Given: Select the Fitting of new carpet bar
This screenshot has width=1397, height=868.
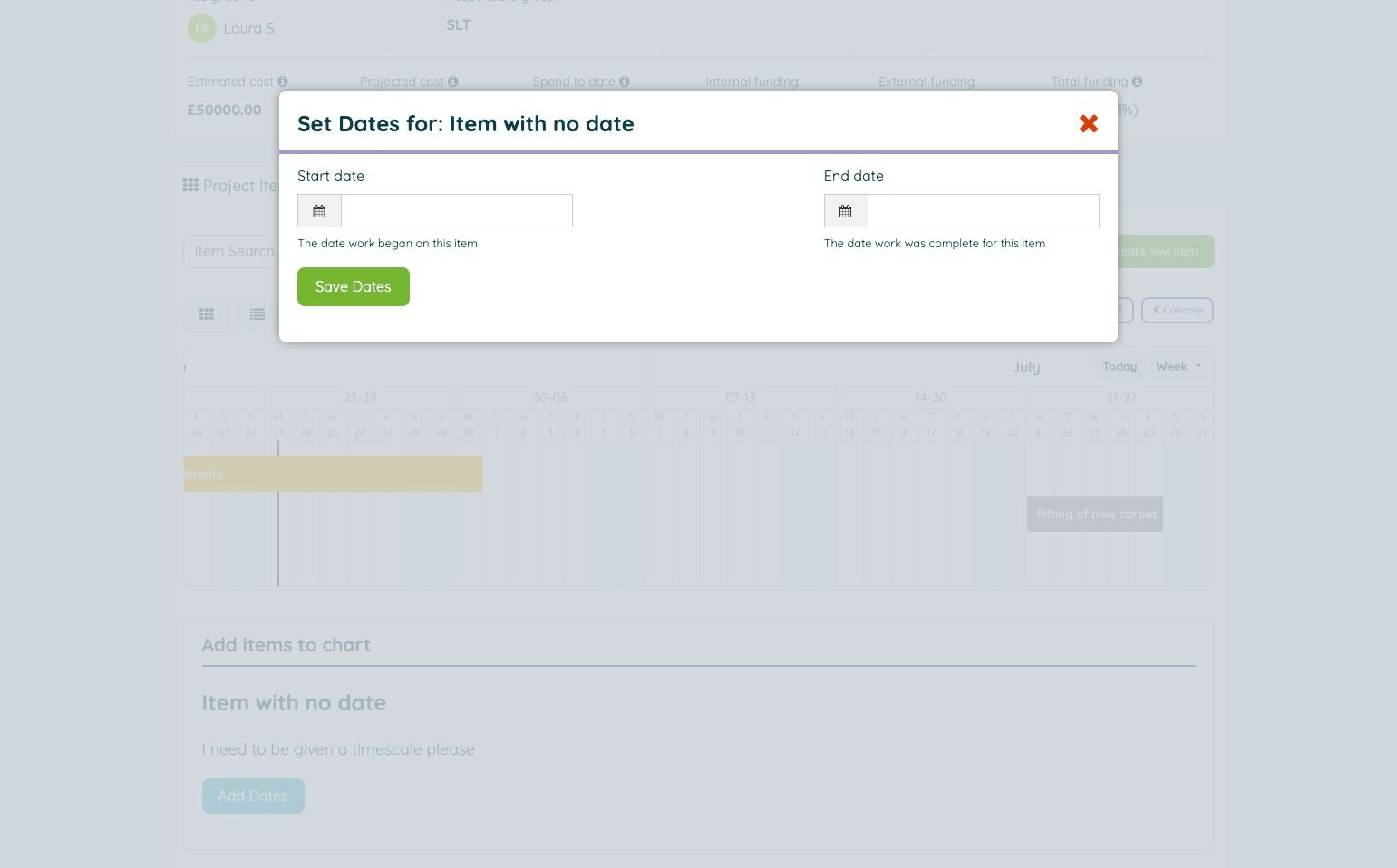Looking at the screenshot, I should [x=1094, y=514].
